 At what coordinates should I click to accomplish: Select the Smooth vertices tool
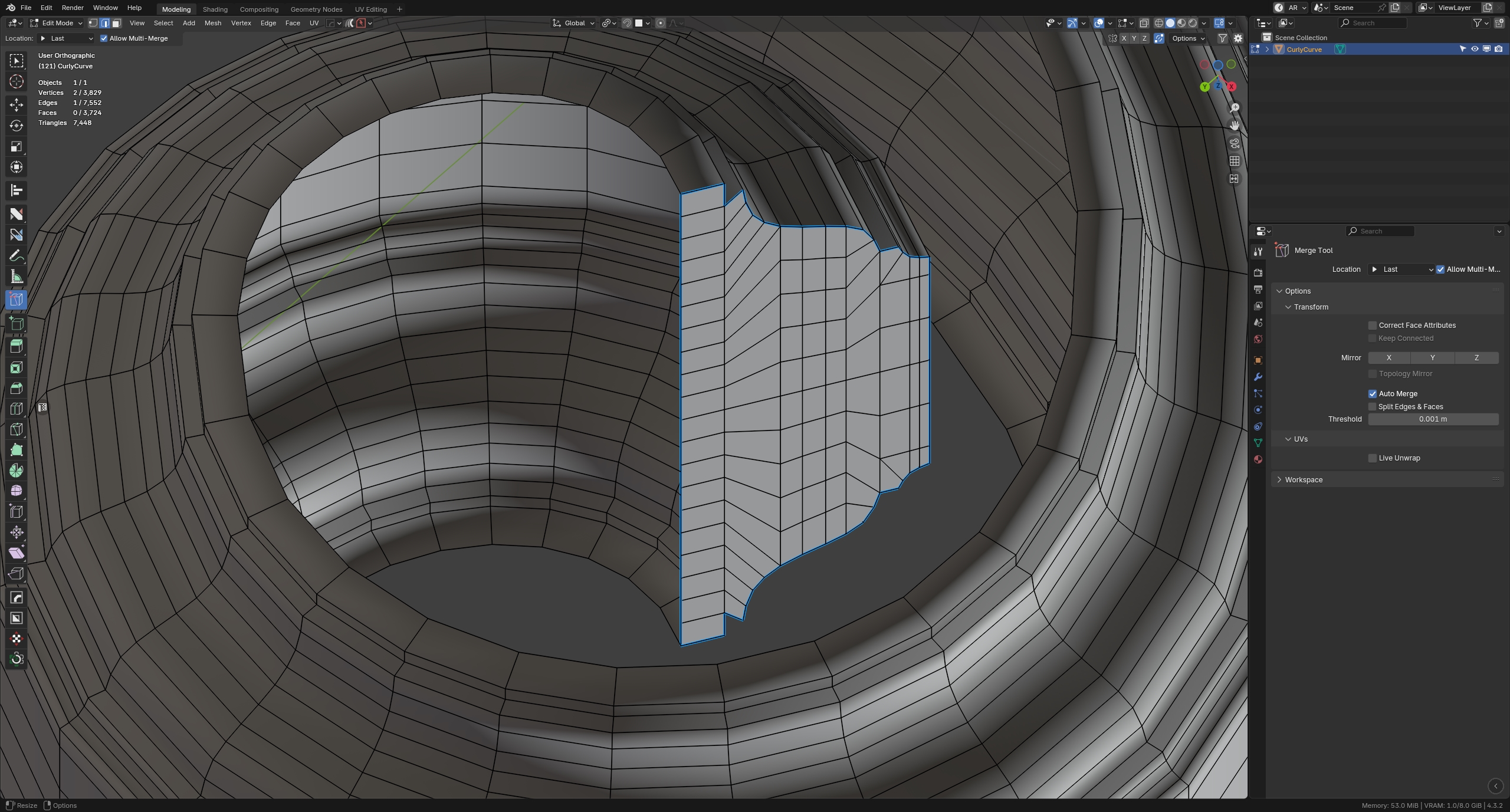(17, 491)
